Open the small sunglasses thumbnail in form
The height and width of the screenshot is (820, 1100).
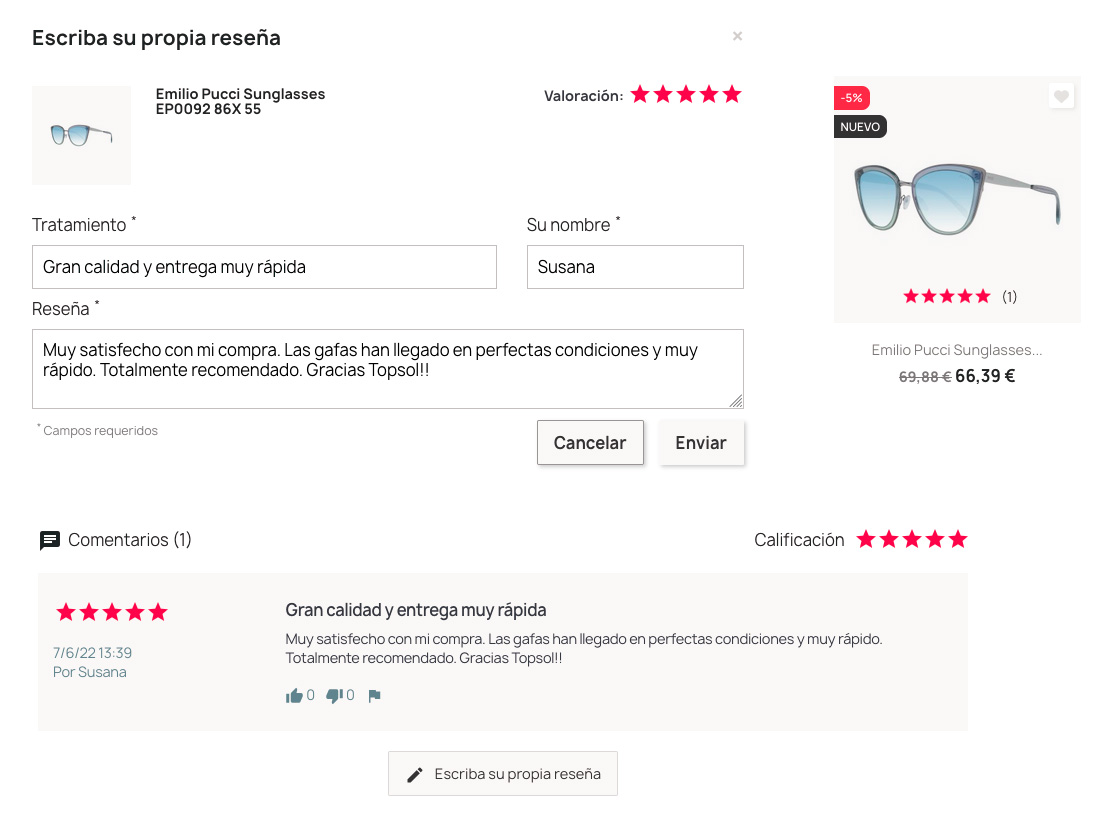point(81,135)
